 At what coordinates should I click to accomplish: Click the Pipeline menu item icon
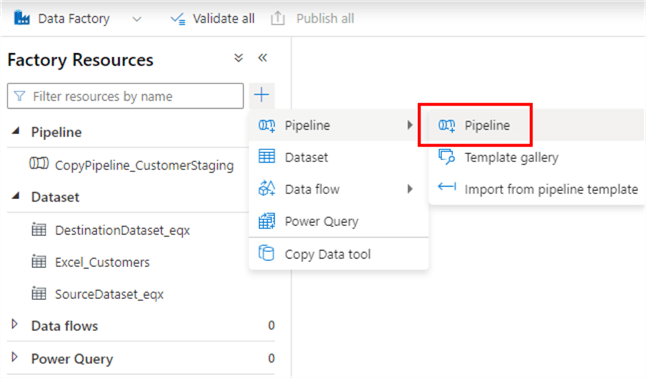[x=267, y=125]
